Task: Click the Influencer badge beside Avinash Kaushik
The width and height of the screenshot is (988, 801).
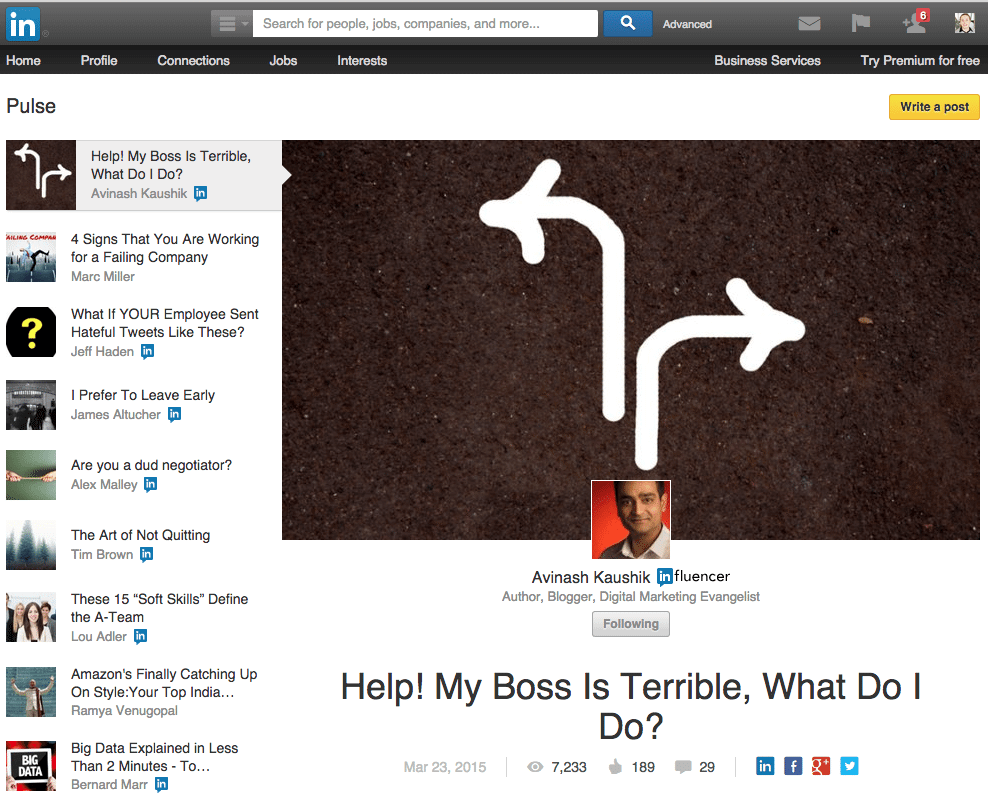Action: [x=693, y=576]
